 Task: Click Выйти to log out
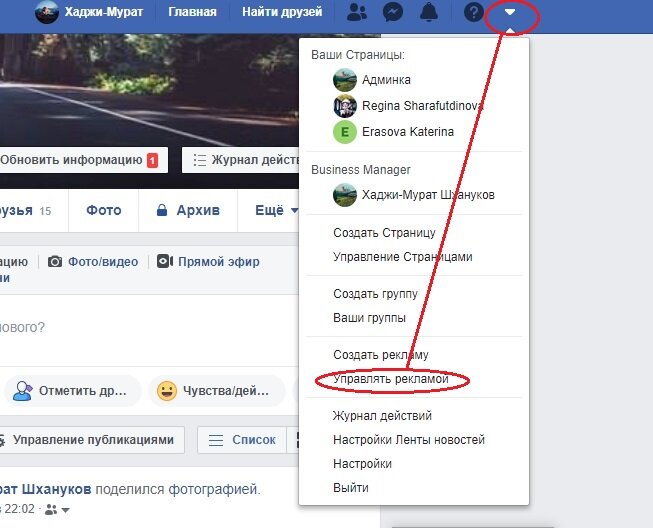pyautogui.click(x=351, y=488)
